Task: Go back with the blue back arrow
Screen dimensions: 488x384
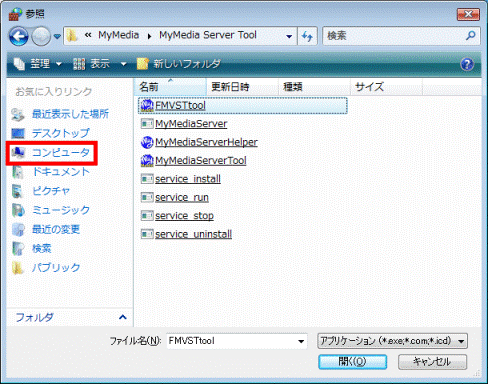Action: point(18,36)
